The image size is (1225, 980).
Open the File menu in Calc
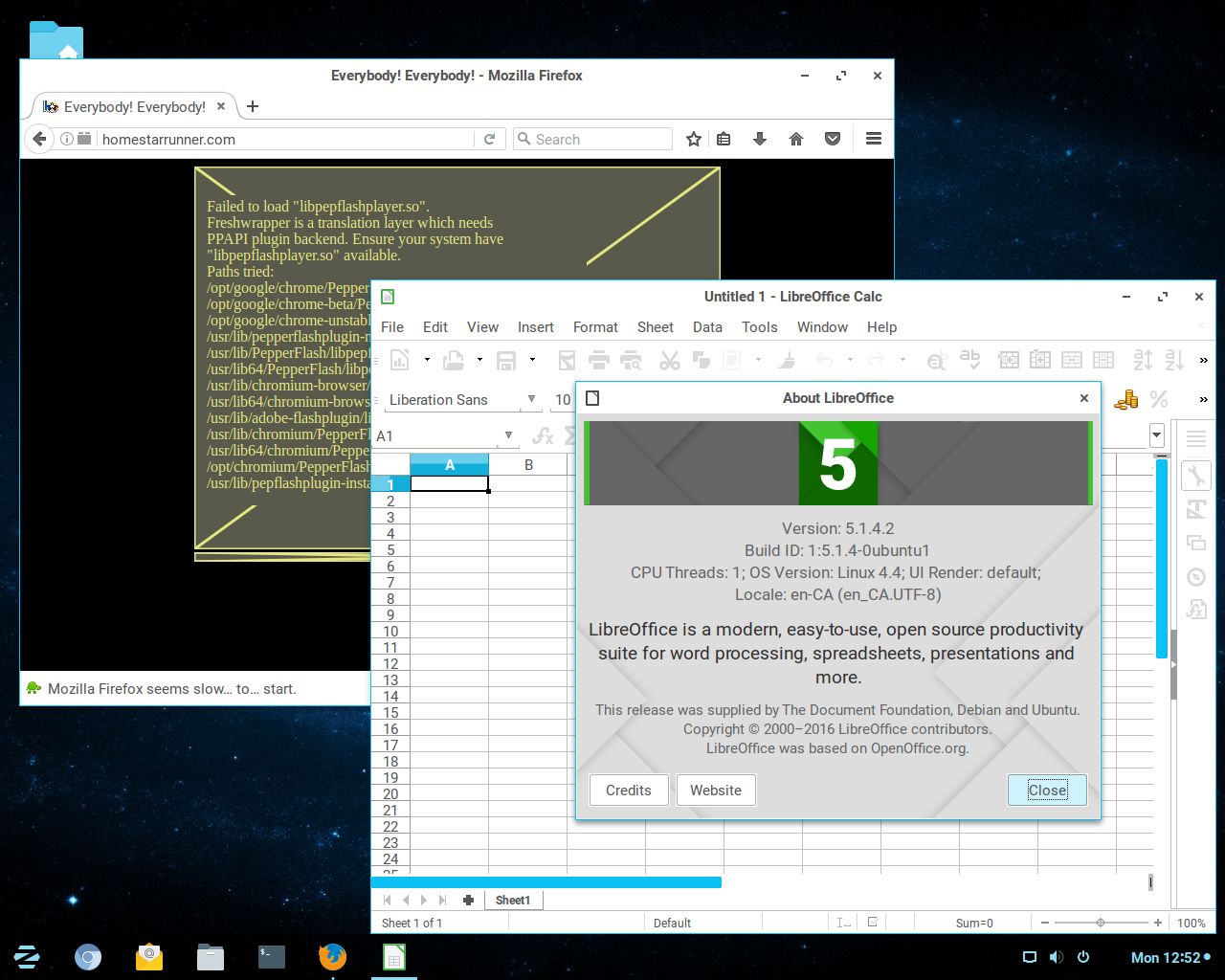[x=392, y=327]
